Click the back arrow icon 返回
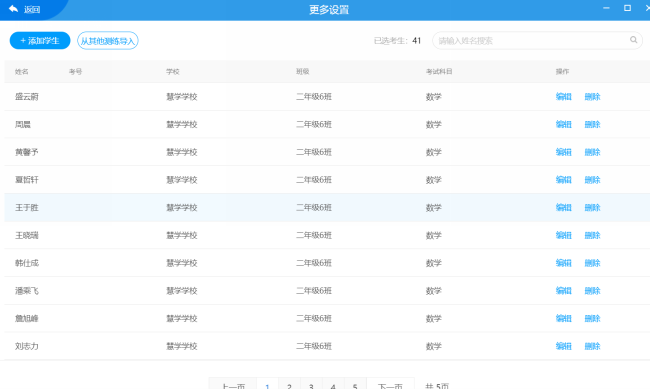650x389 pixels. click(13, 9)
